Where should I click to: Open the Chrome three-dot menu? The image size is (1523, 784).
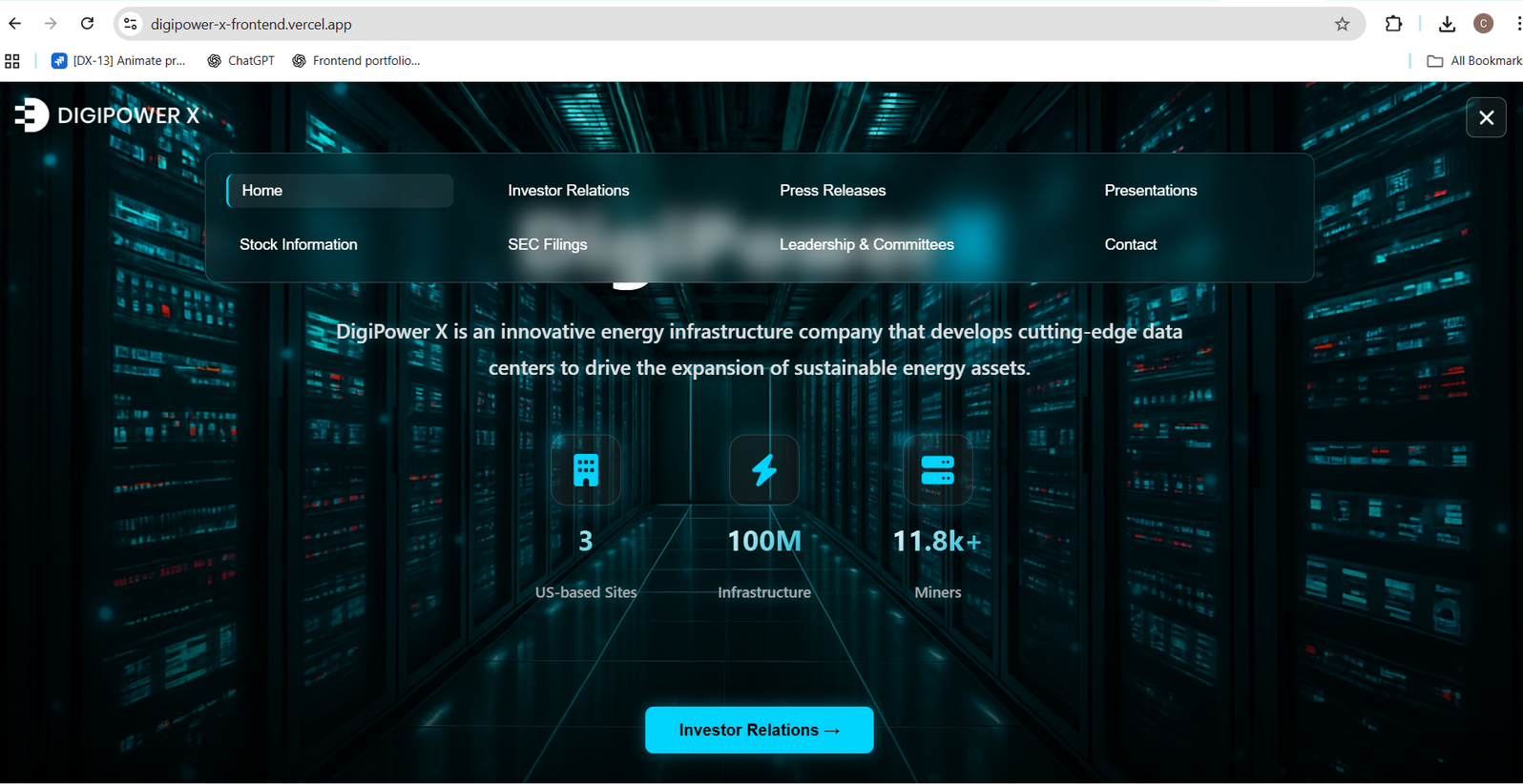click(1517, 24)
